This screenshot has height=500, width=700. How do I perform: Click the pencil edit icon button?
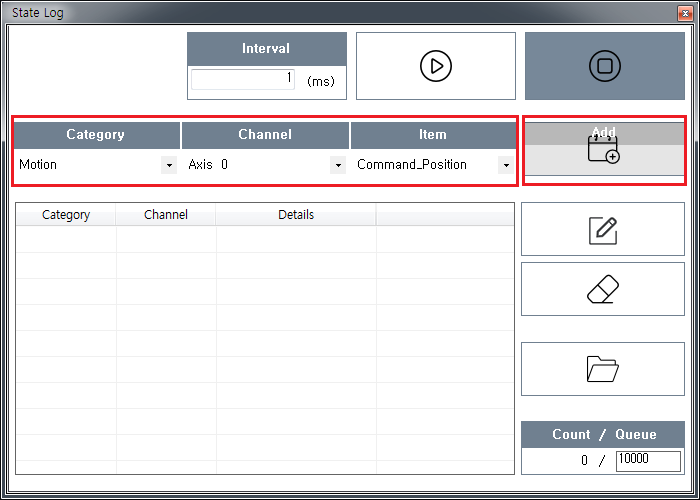click(x=602, y=230)
